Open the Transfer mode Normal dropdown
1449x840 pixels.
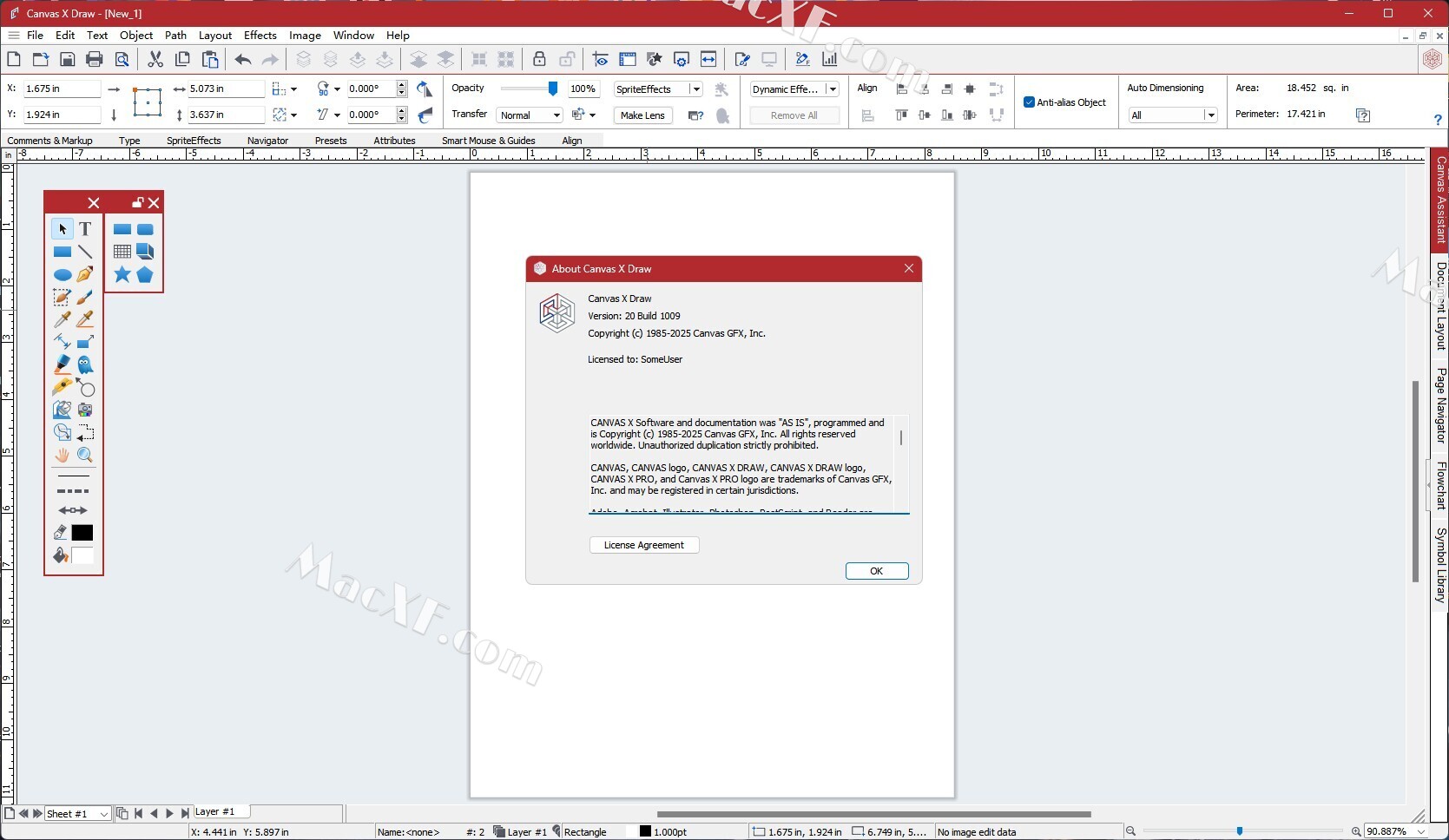tap(530, 115)
